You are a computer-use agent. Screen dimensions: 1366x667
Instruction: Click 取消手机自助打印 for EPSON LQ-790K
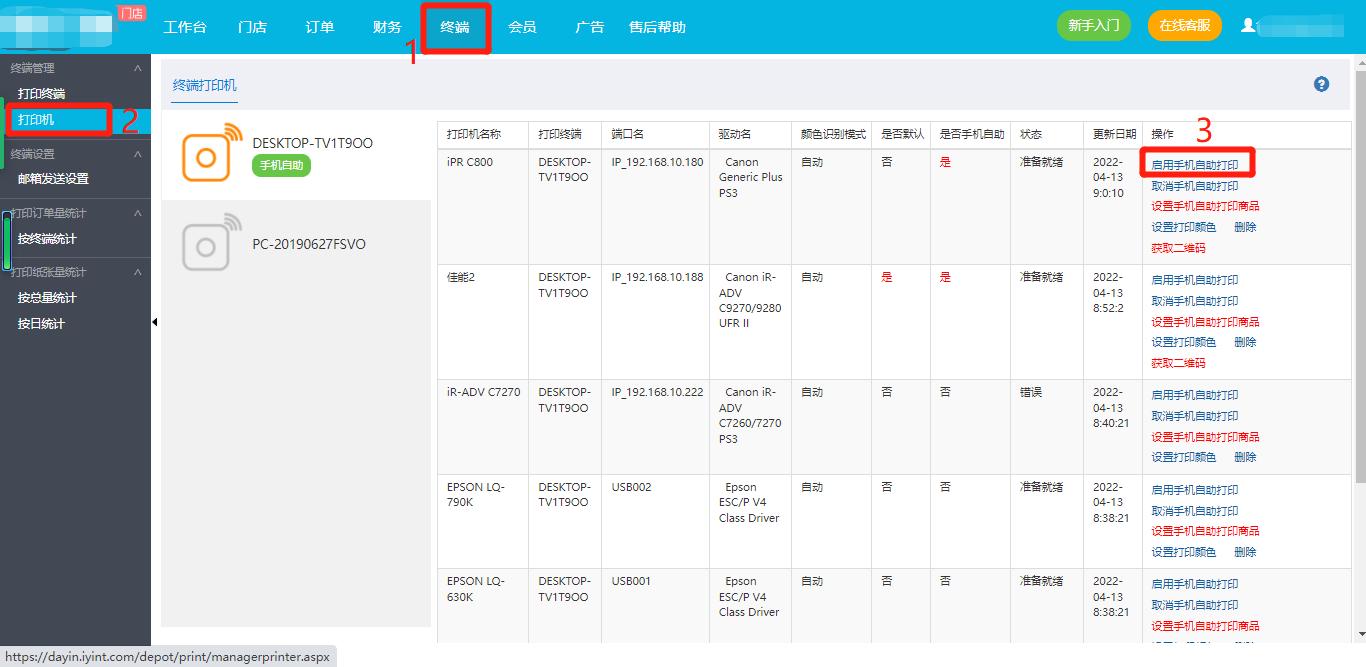point(1195,511)
